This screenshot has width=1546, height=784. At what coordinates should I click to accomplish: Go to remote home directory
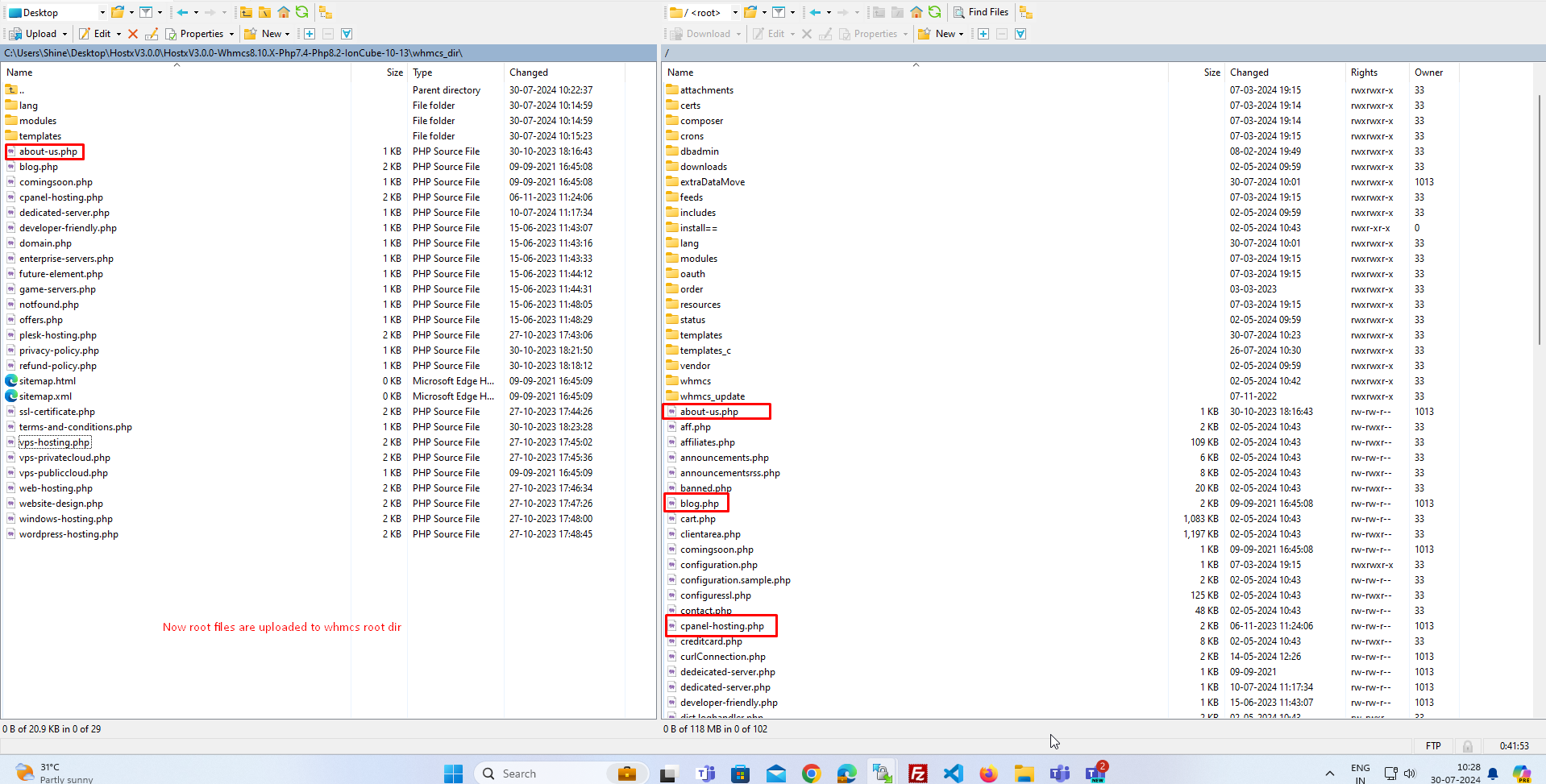tap(916, 12)
